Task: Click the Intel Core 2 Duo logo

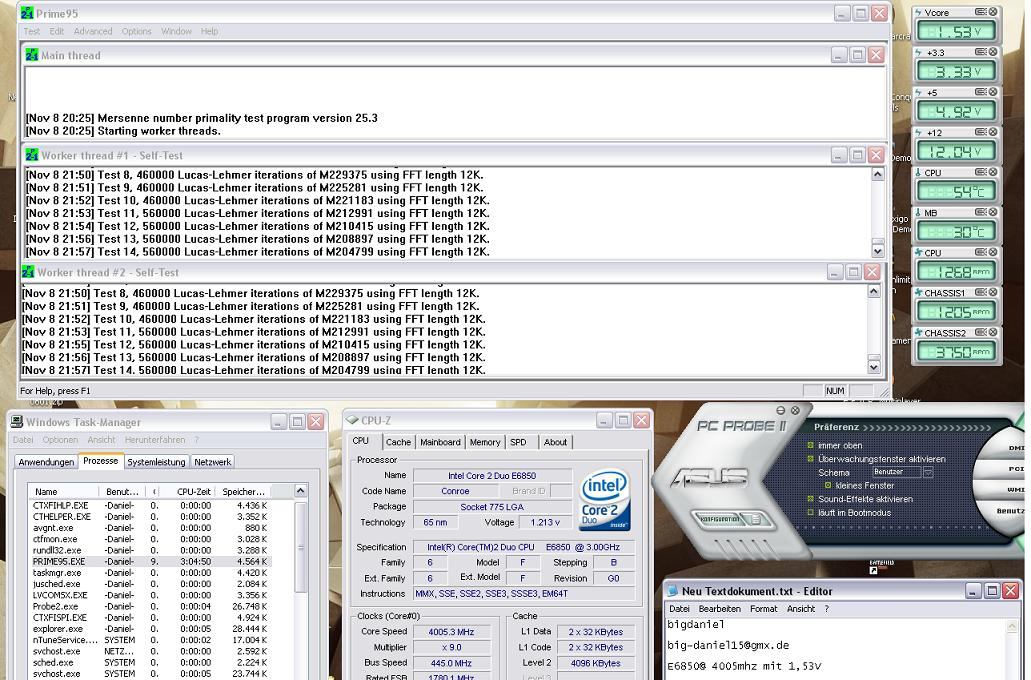Action: pyautogui.click(x=604, y=500)
